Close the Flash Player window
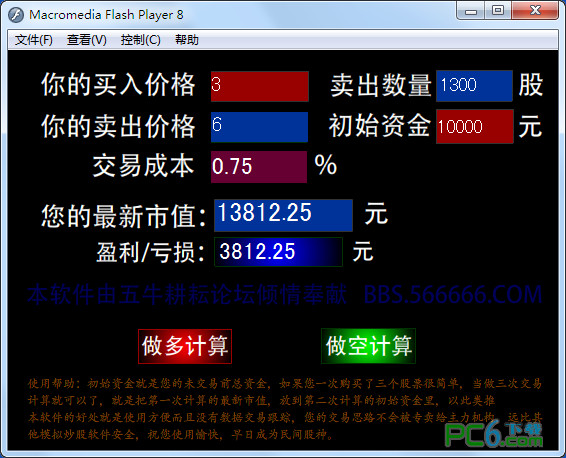The height and width of the screenshot is (458, 566). click(x=535, y=11)
